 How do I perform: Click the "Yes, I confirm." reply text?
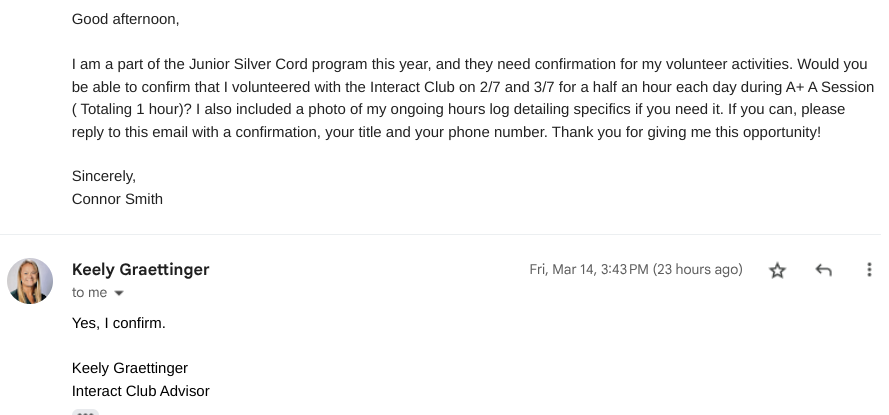click(119, 323)
